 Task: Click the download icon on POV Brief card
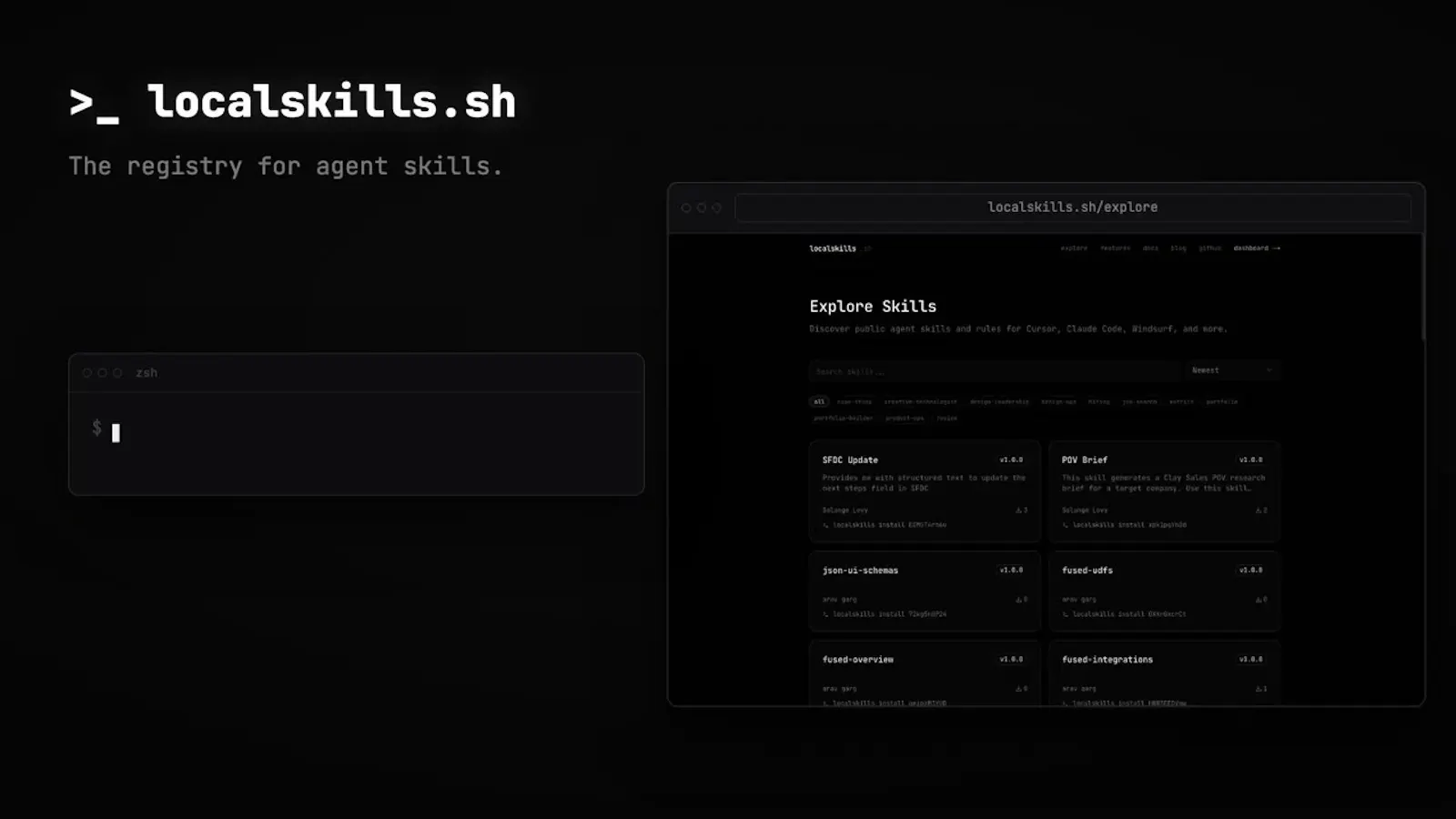point(1259,511)
